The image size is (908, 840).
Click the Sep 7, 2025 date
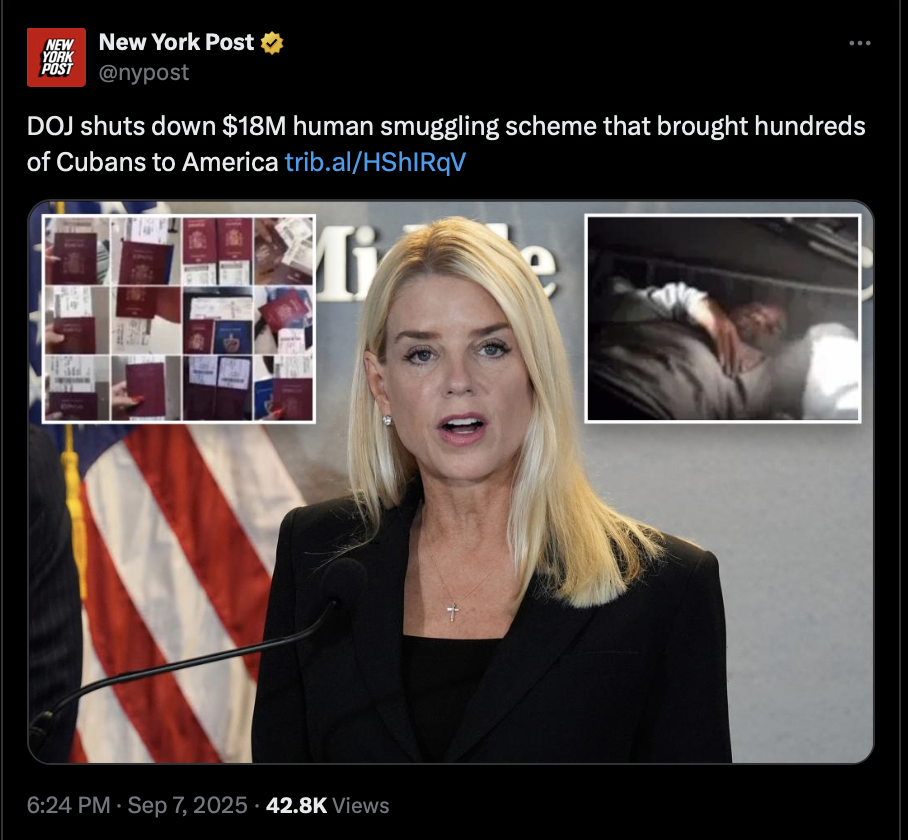[187, 805]
